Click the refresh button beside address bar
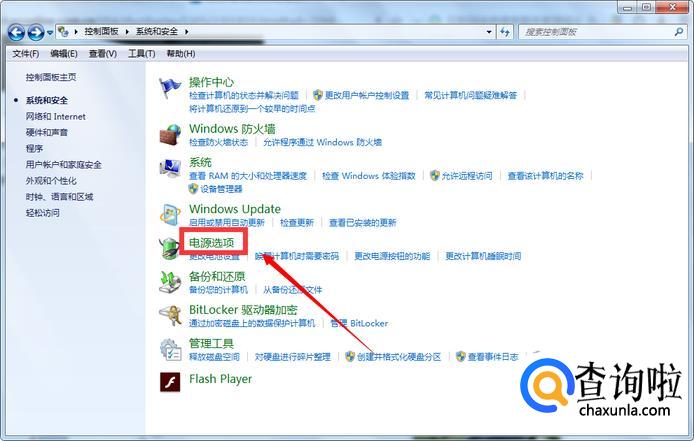 click(505, 32)
